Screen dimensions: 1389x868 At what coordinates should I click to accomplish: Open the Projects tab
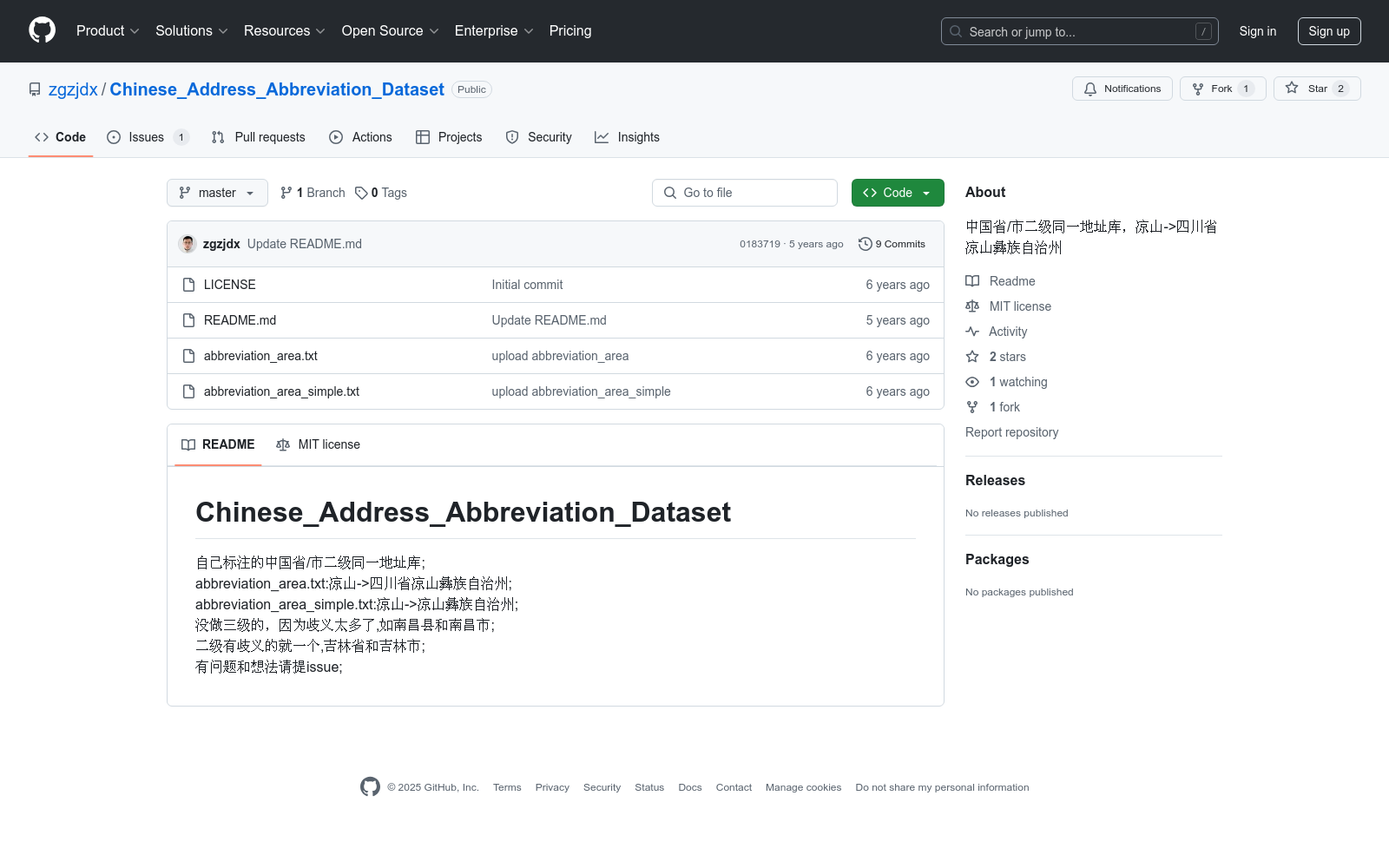point(449,137)
